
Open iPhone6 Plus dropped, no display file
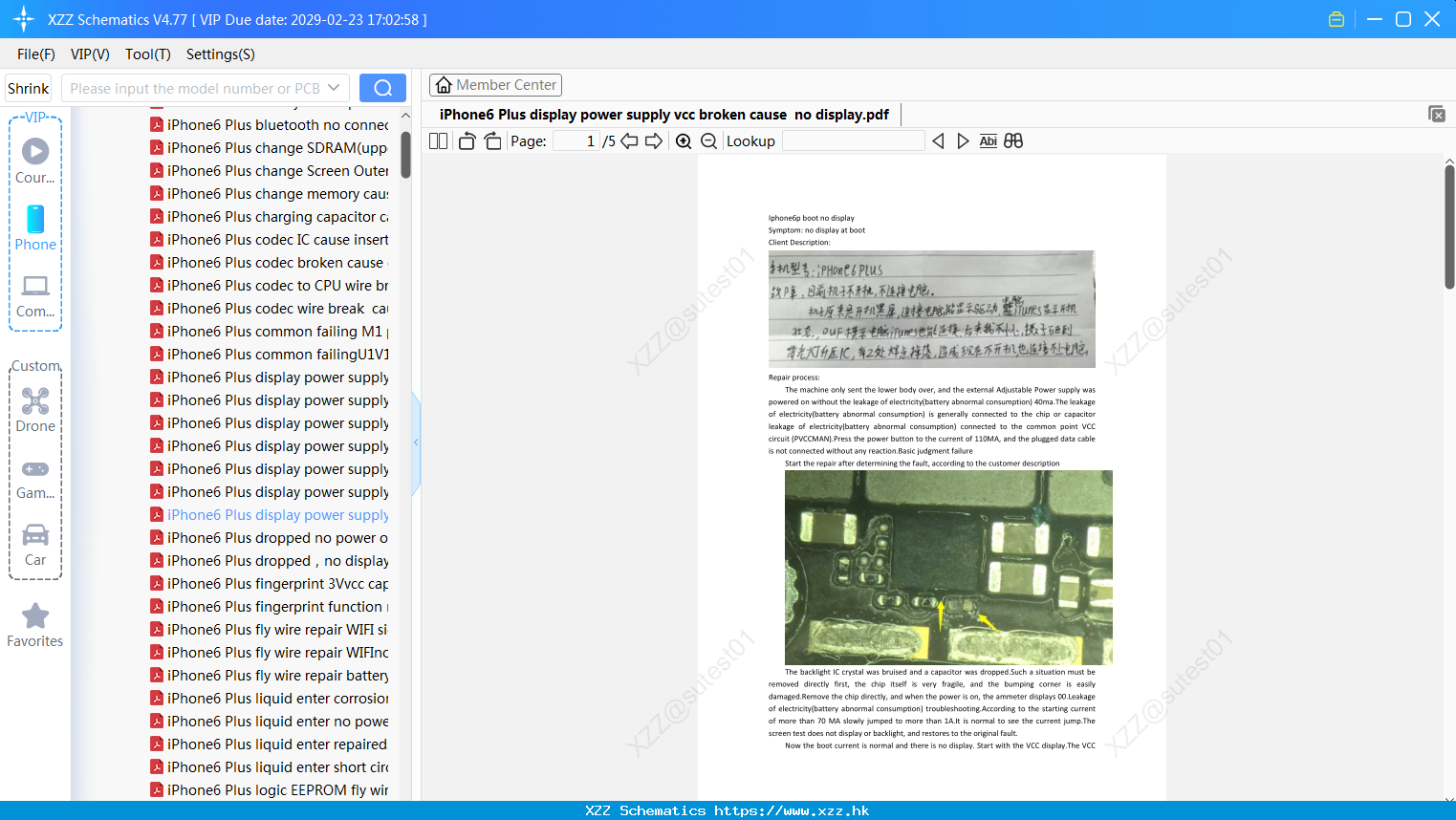270,560
